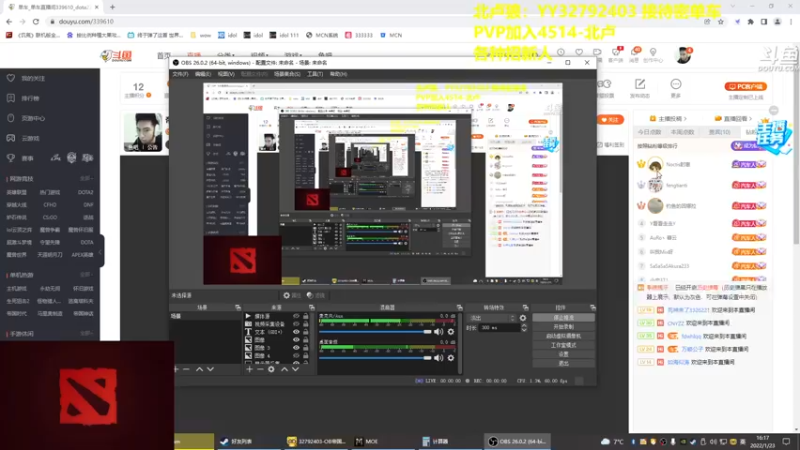
Task: Collapse Douyu right panel minus button
Action: (773, 111)
